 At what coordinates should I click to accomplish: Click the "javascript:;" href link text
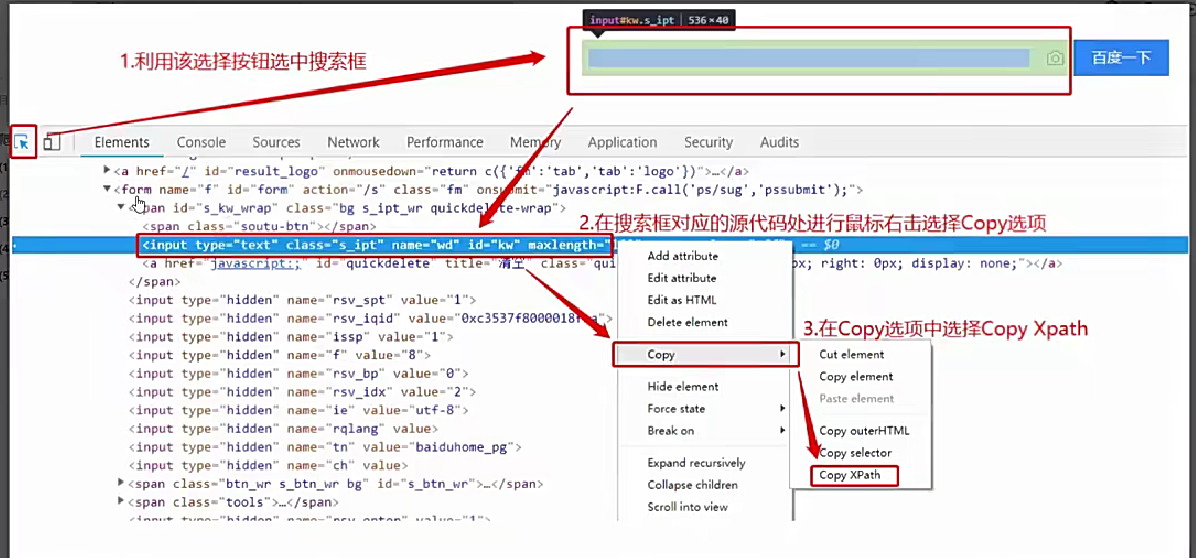256,264
